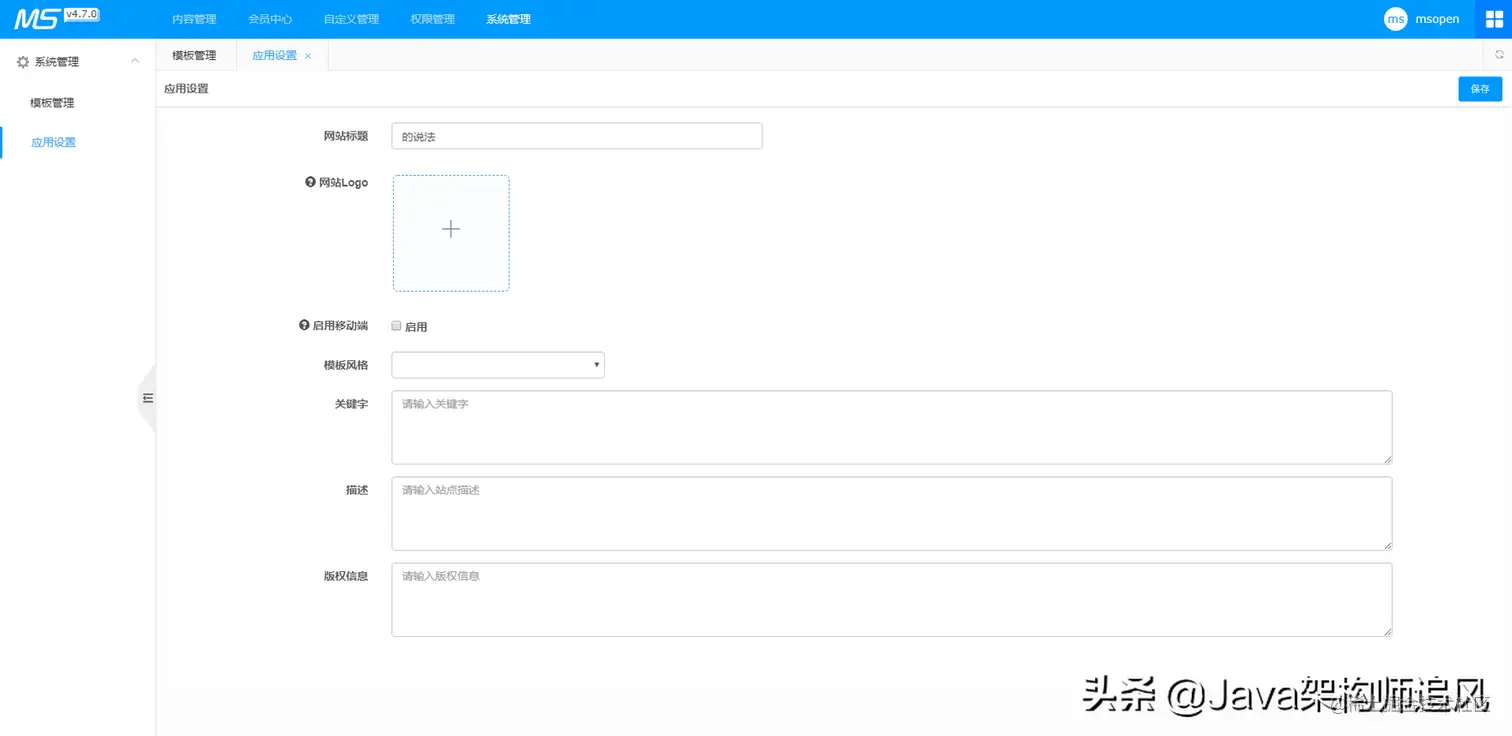Switch to the 模板管理 tab
1512x736 pixels.
[192, 55]
